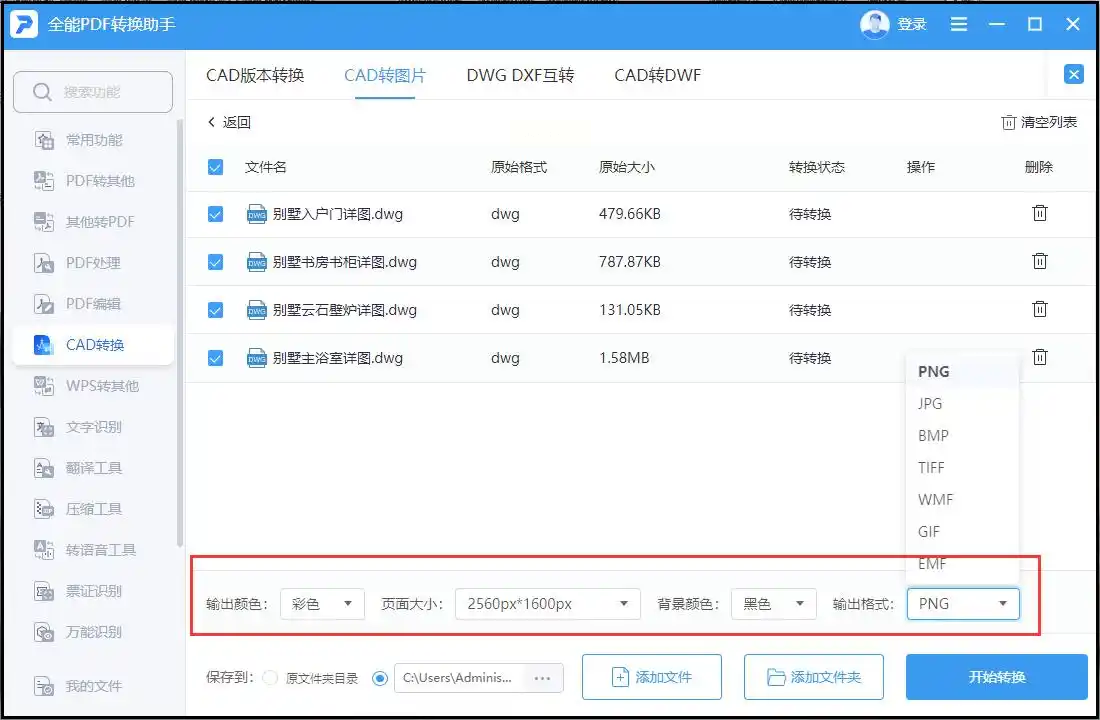Choose JPG from the output format list
This screenshot has width=1100, height=720.
[930, 404]
